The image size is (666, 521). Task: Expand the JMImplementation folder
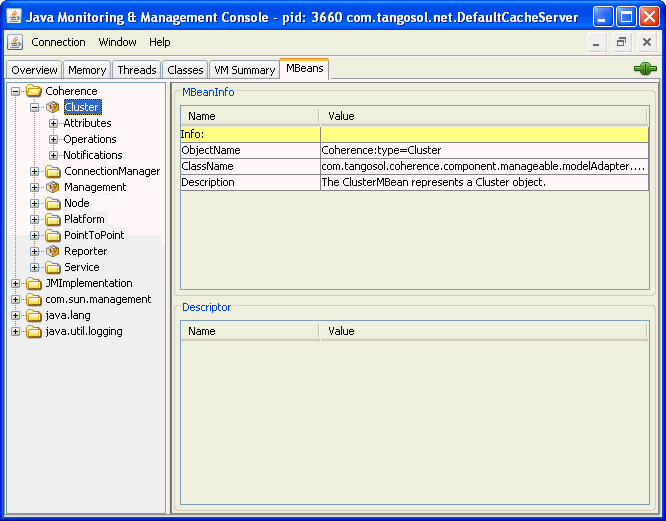[x=16, y=284]
